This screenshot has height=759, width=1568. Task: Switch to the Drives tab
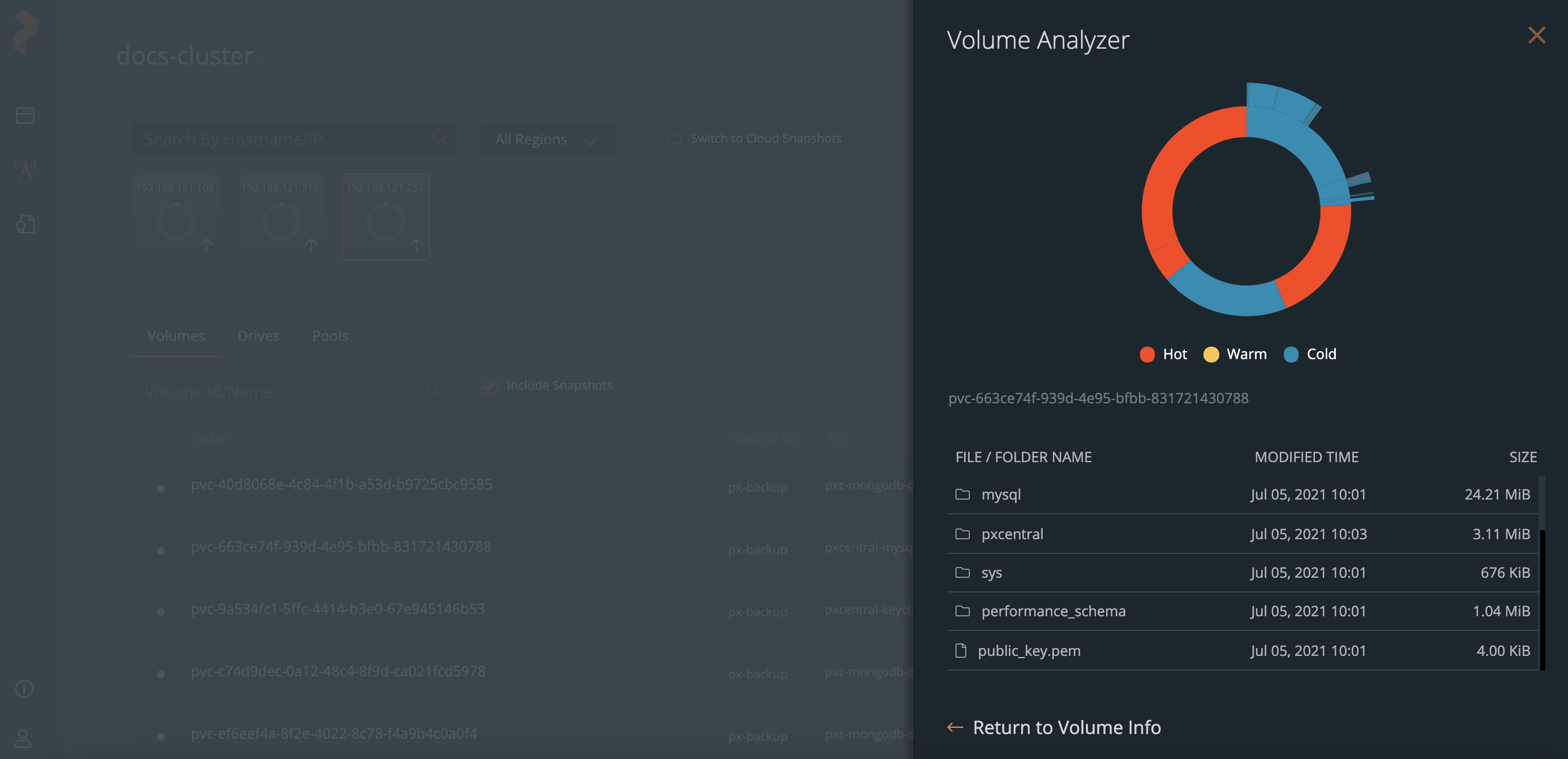pyautogui.click(x=258, y=336)
